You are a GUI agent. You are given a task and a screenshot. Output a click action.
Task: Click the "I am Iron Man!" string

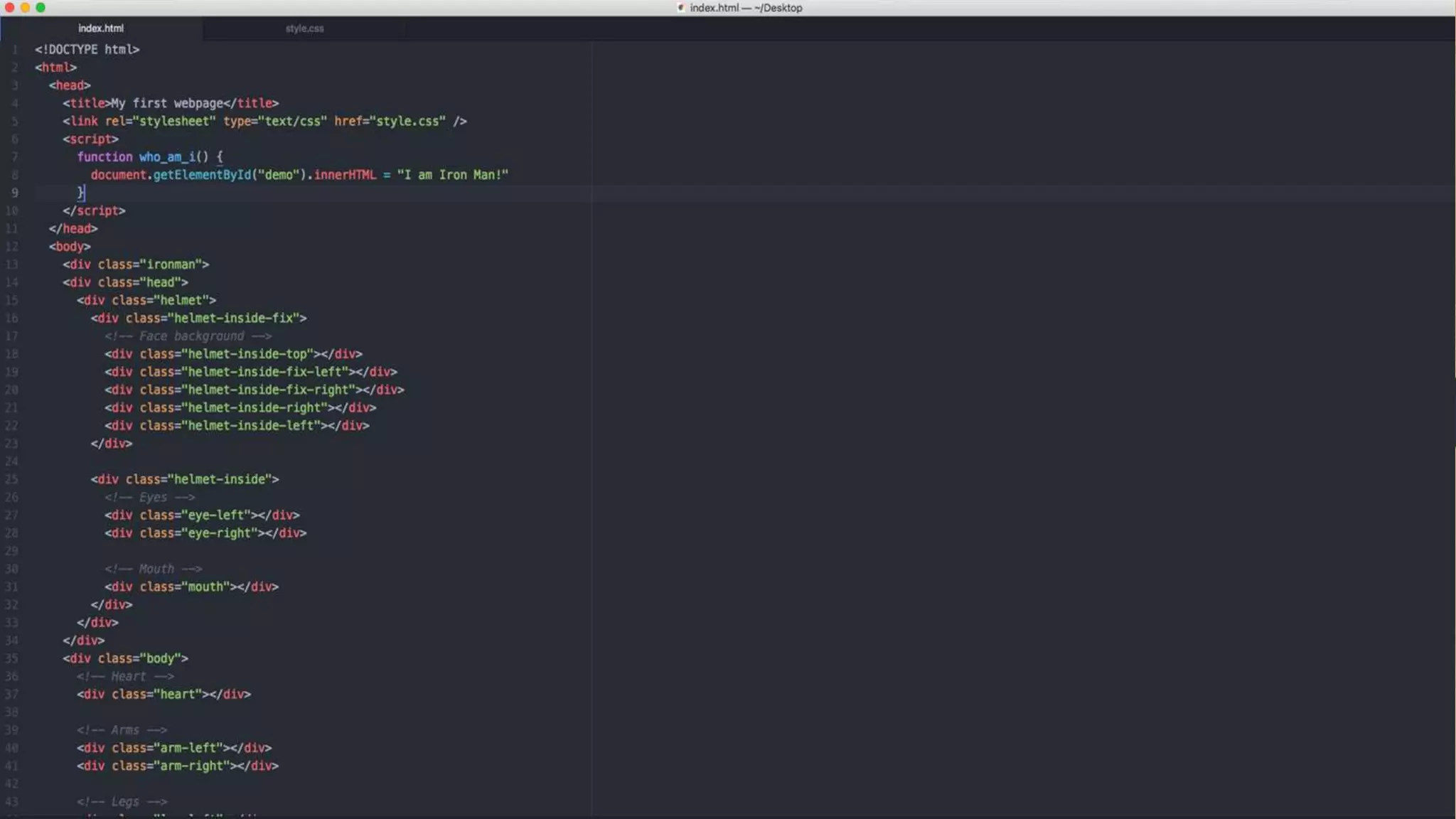pyautogui.click(x=452, y=175)
